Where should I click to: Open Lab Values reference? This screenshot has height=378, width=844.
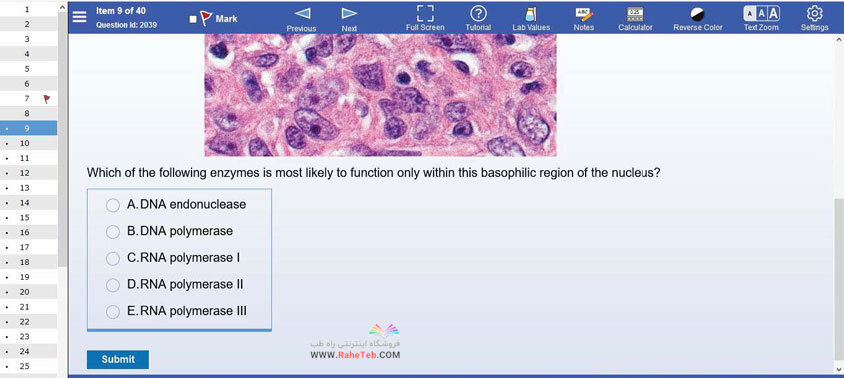(x=531, y=15)
